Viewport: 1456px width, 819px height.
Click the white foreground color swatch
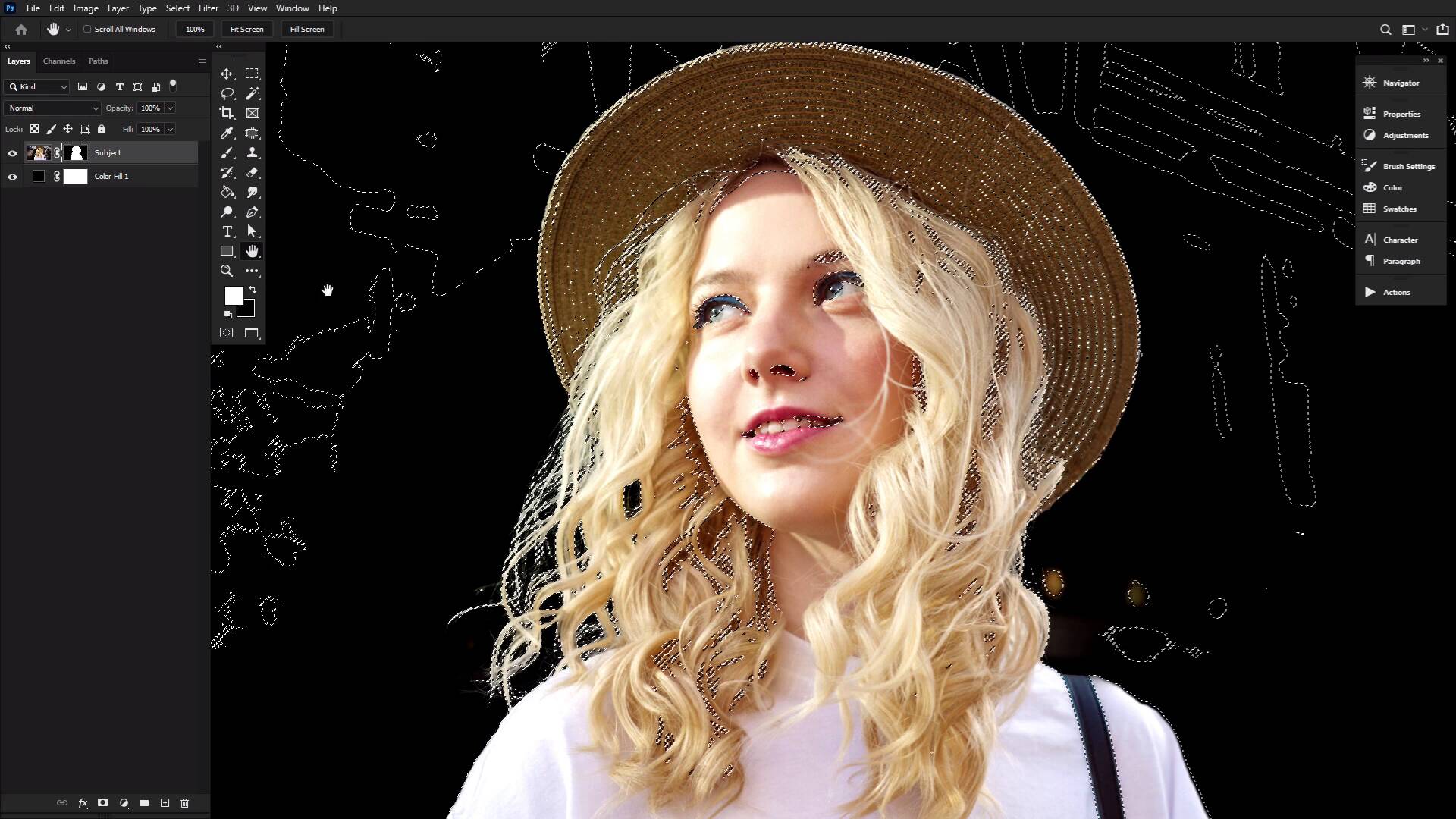coord(233,295)
